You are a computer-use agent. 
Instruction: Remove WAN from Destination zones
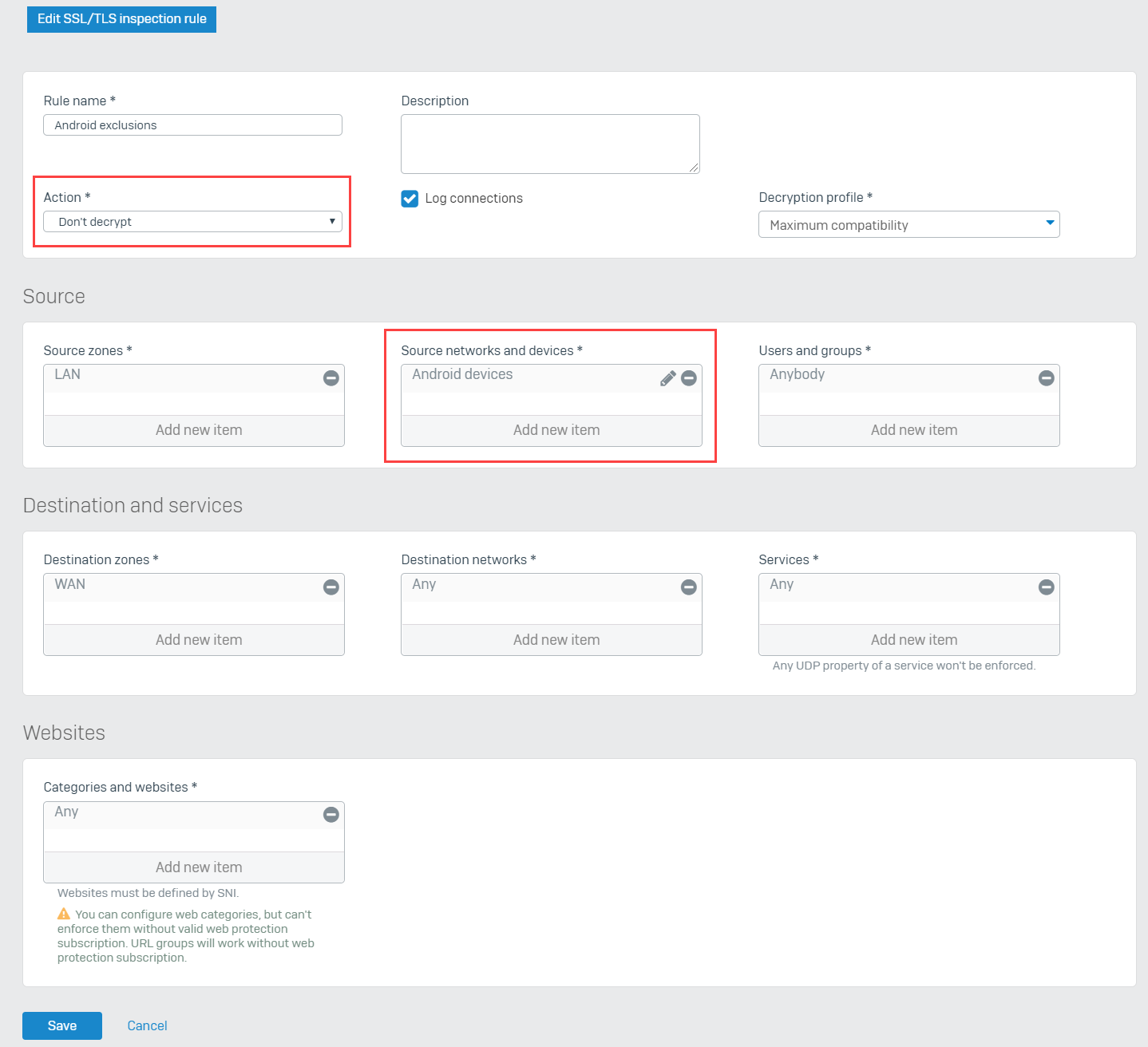pos(331,587)
